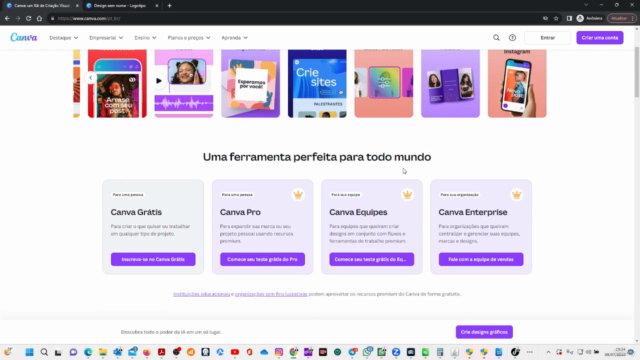
Task: Launch Microsoft Edge from the taskbar
Action: point(88,352)
